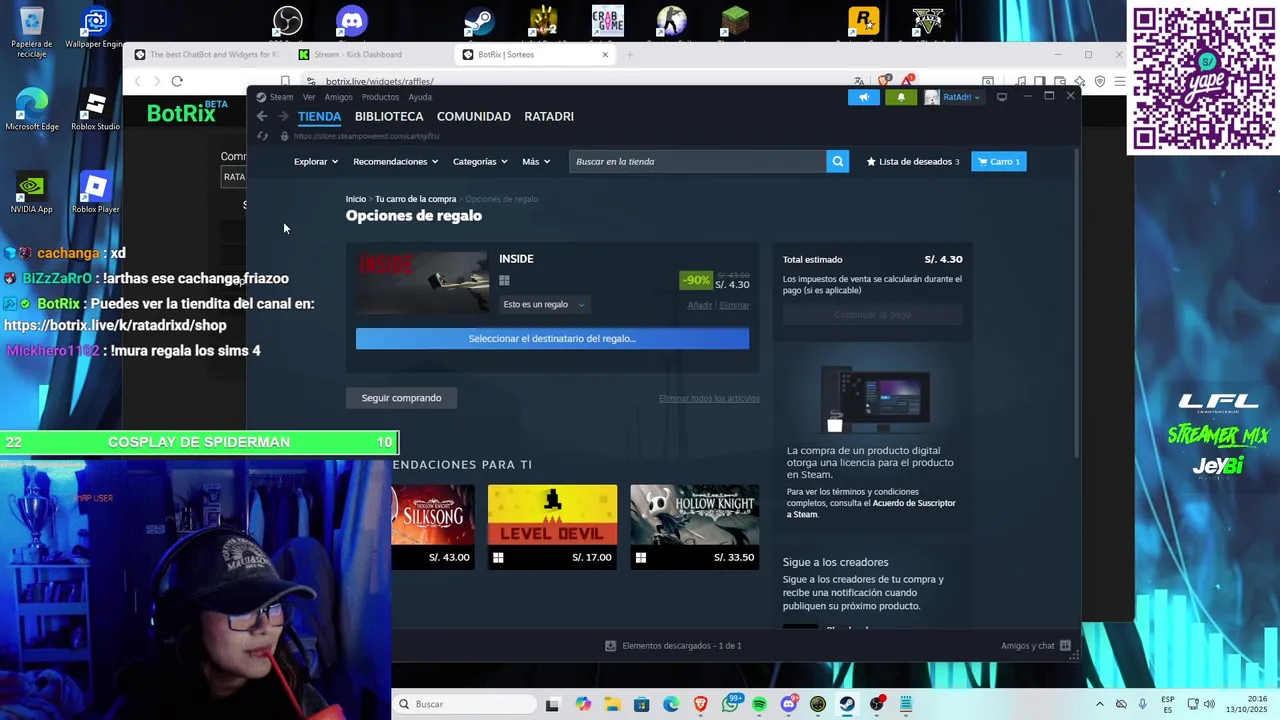Click the Seguir comprando button
Screen dimensions: 1280x720
pos(401,398)
